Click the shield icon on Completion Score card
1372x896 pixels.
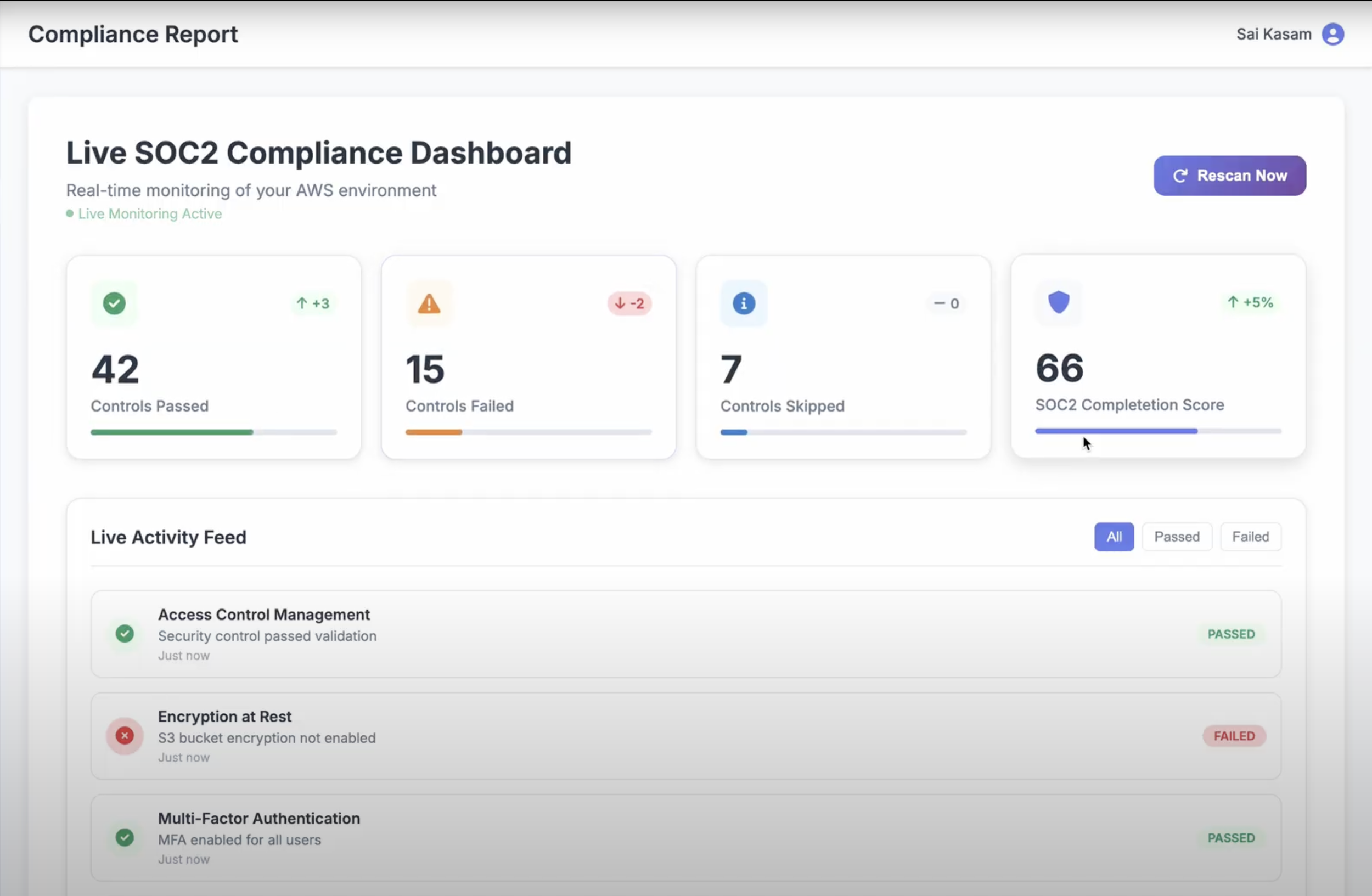pos(1059,302)
